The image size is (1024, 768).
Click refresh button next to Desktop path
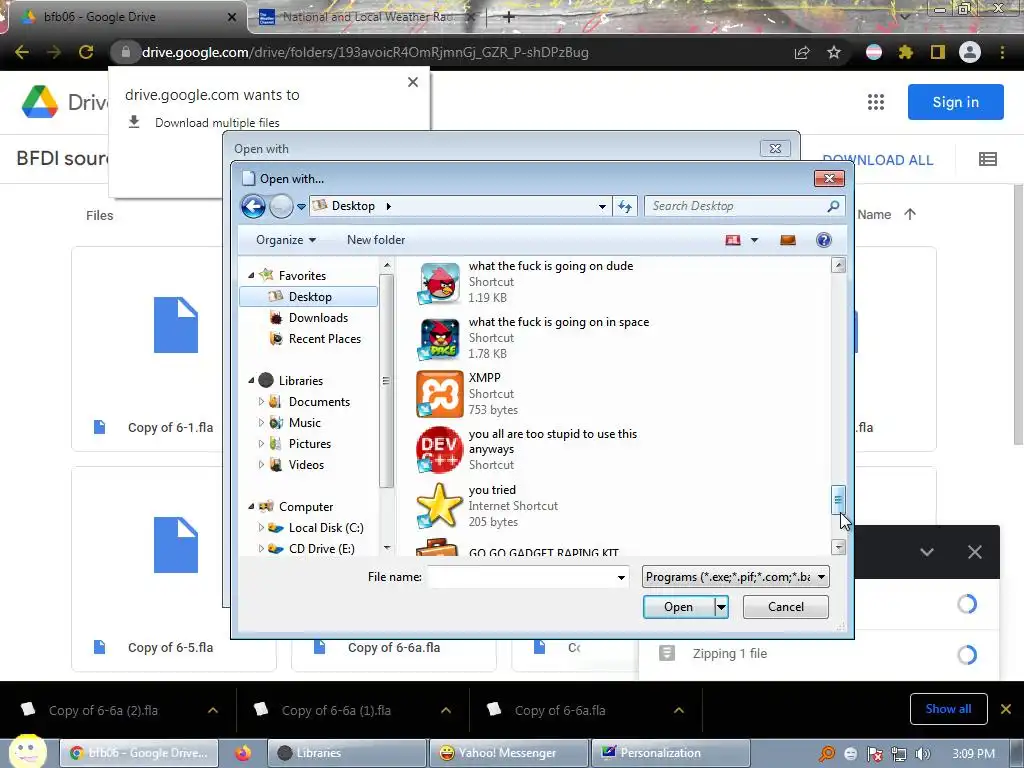(625, 206)
